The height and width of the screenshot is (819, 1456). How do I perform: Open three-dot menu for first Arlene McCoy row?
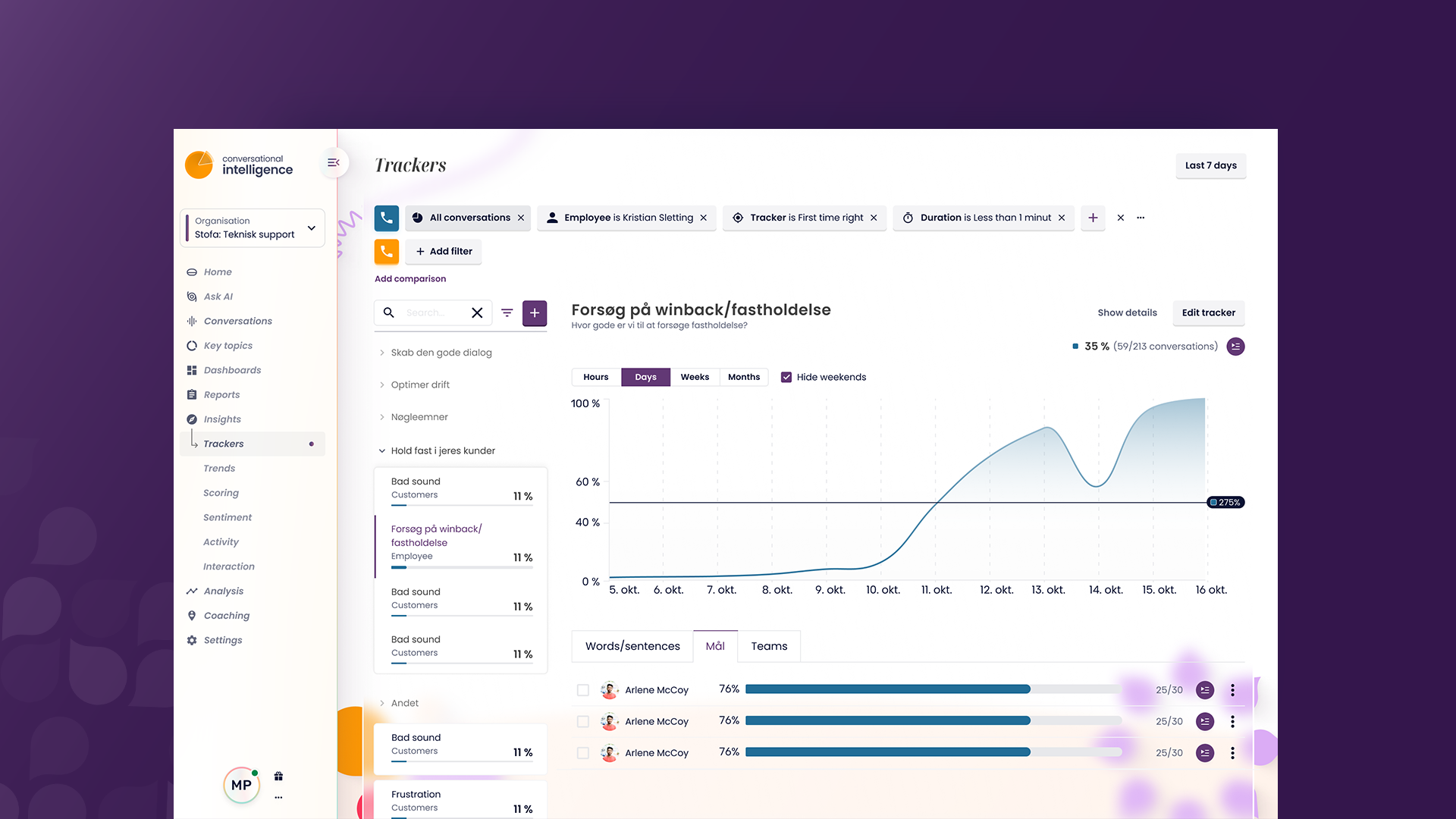[x=1232, y=690]
